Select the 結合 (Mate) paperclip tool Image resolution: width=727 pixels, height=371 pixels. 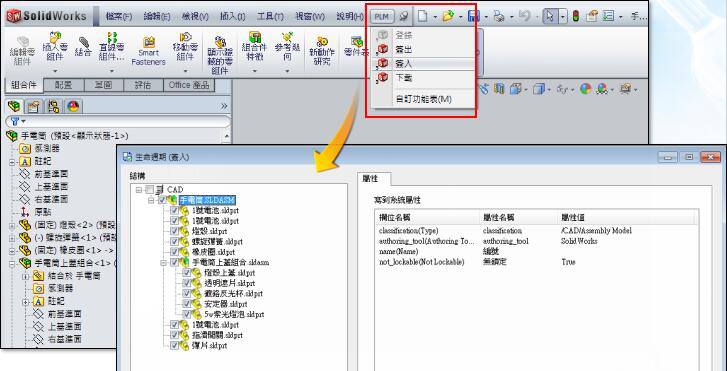(83, 46)
